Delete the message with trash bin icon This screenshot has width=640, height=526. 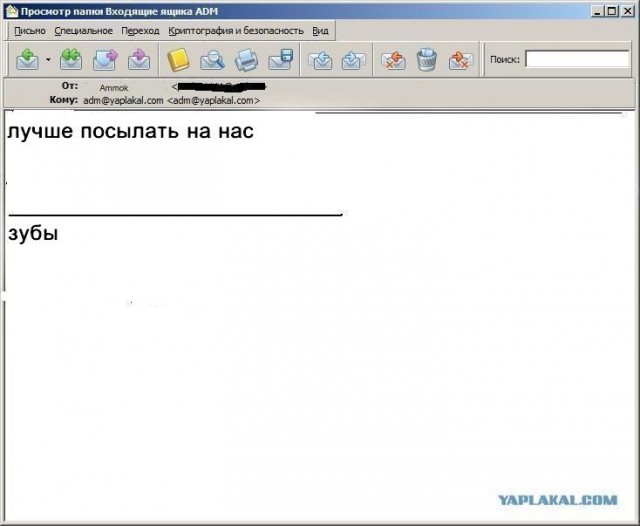[427, 60]
